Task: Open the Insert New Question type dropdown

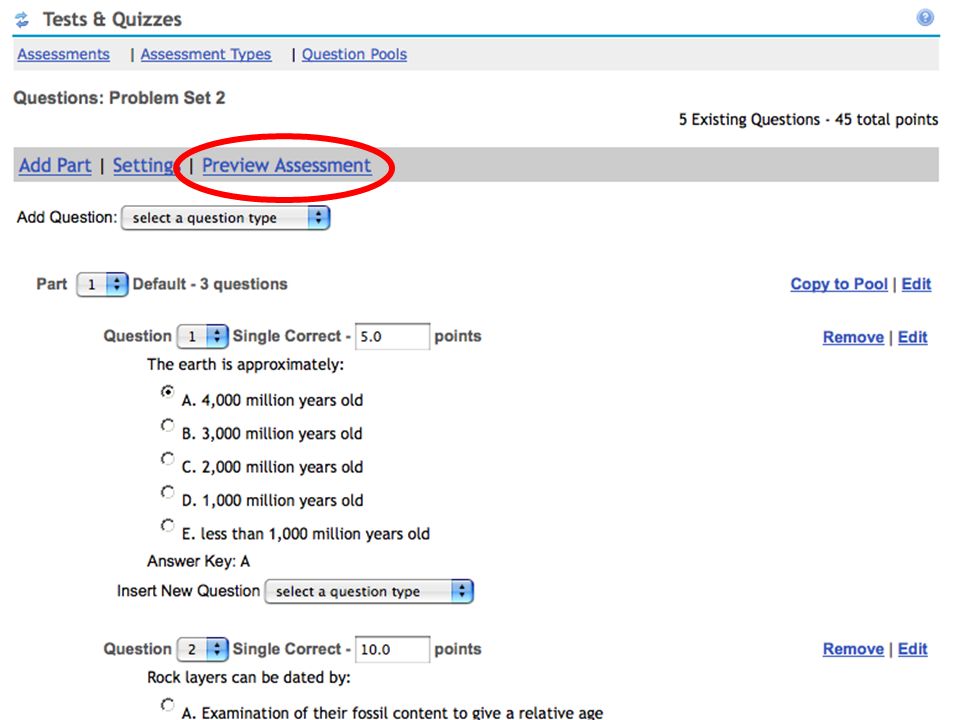Action: click(x=369, y=591)
